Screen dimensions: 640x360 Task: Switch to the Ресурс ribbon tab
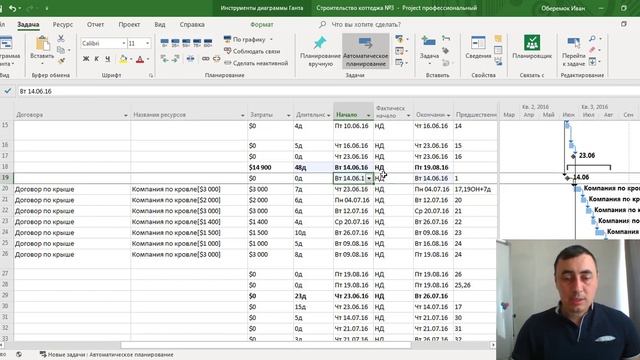[62, 24]
